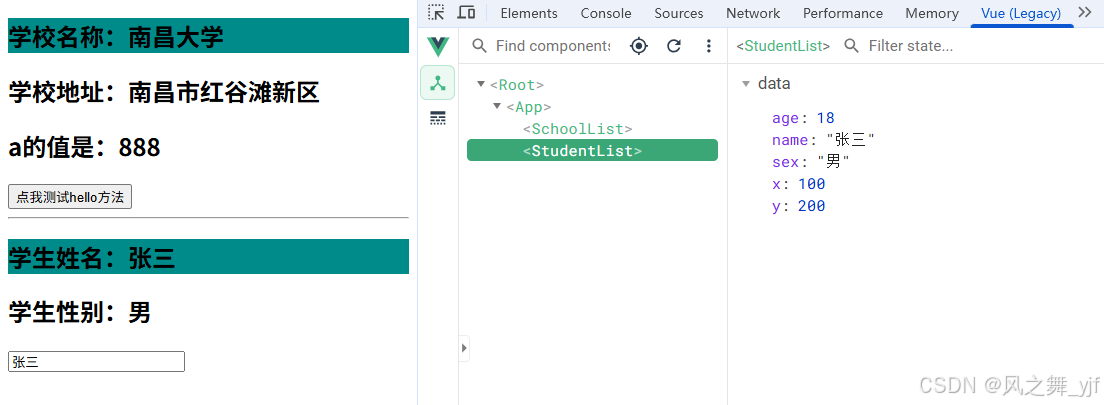Click the x: 100 data entry
This screenshot has width=1104, height=405.
(x=798, y=184)
